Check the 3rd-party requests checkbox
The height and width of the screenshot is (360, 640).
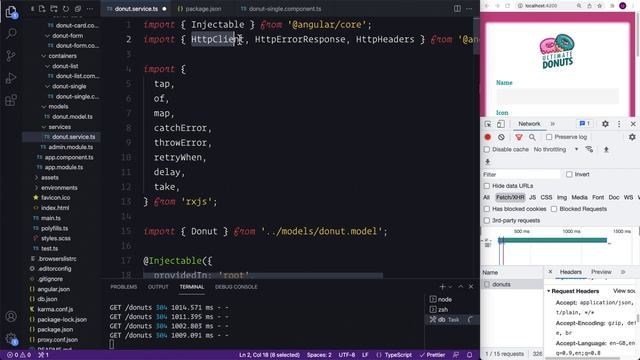point(487,220)
